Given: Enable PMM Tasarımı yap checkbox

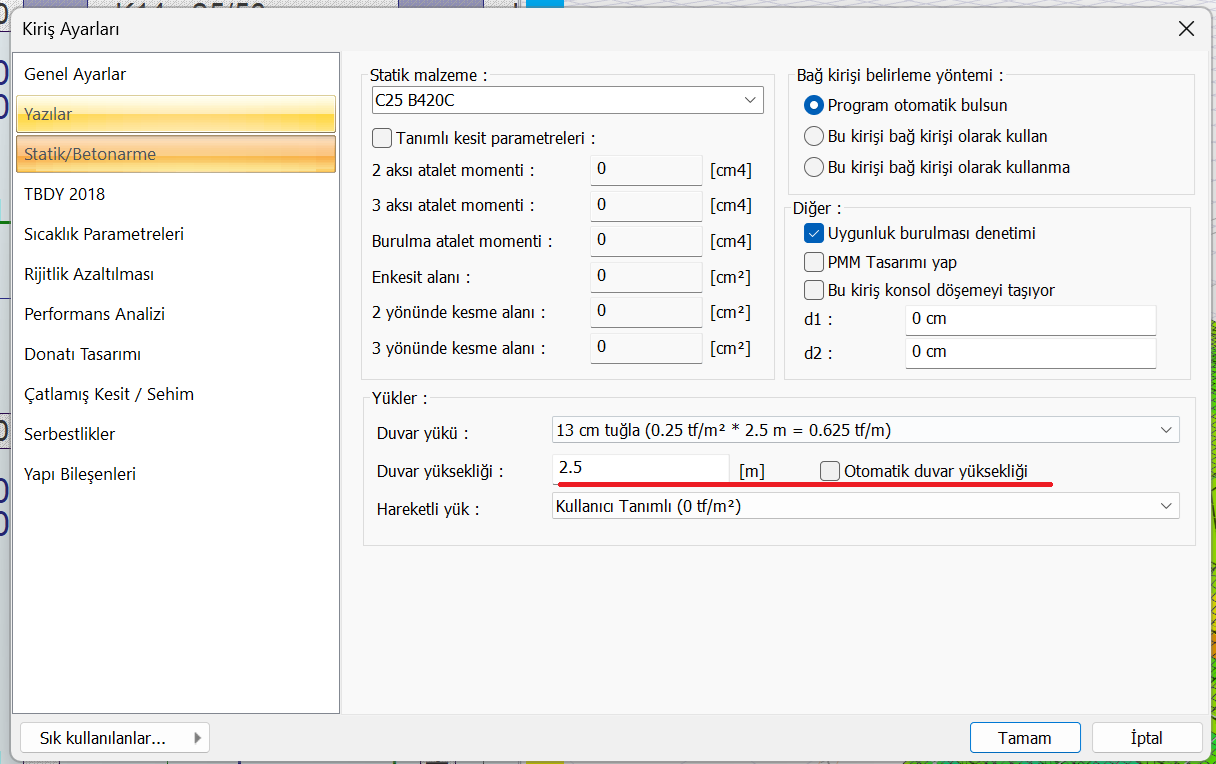Looking at the screenshot, I should click(814, 262).
